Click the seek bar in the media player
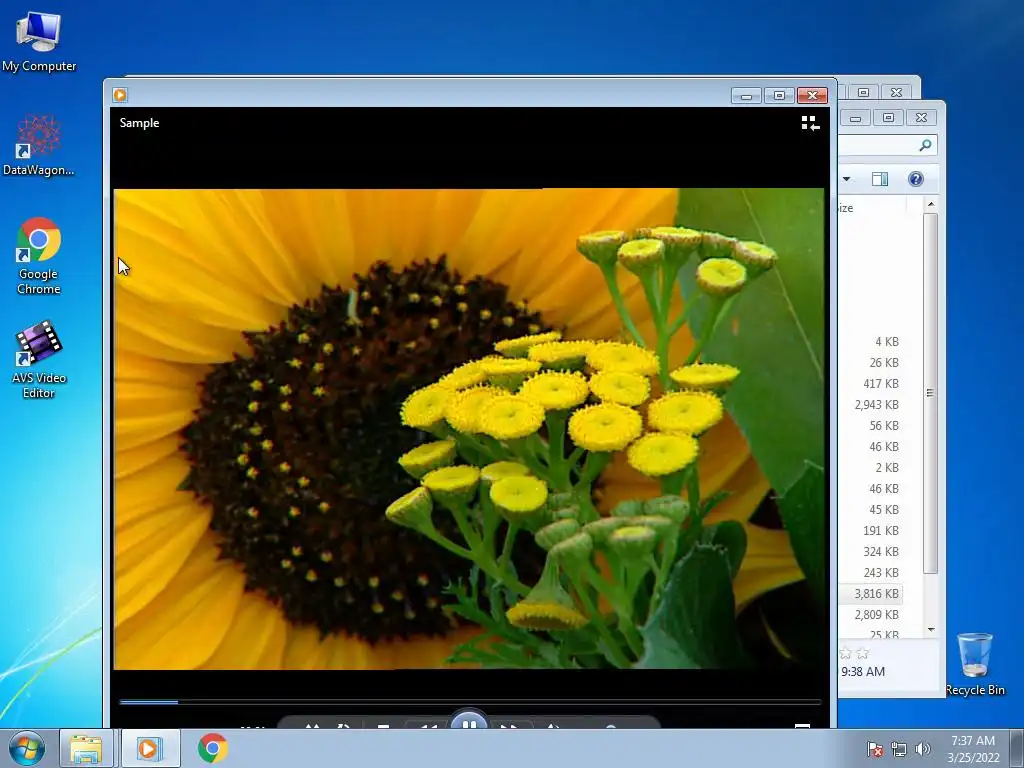The image size is (1024, 768). click(x=470, y=702)
